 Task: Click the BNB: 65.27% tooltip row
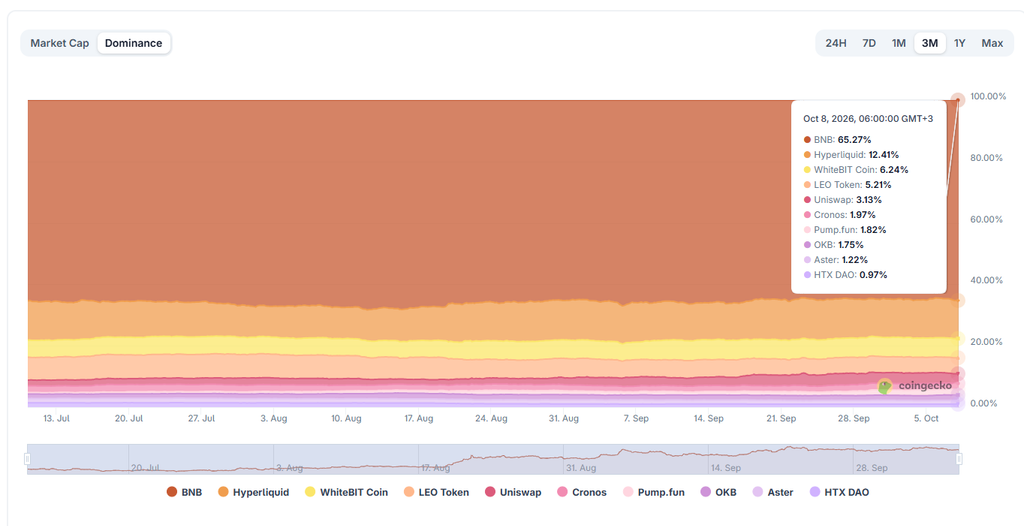tap(837, 140)
